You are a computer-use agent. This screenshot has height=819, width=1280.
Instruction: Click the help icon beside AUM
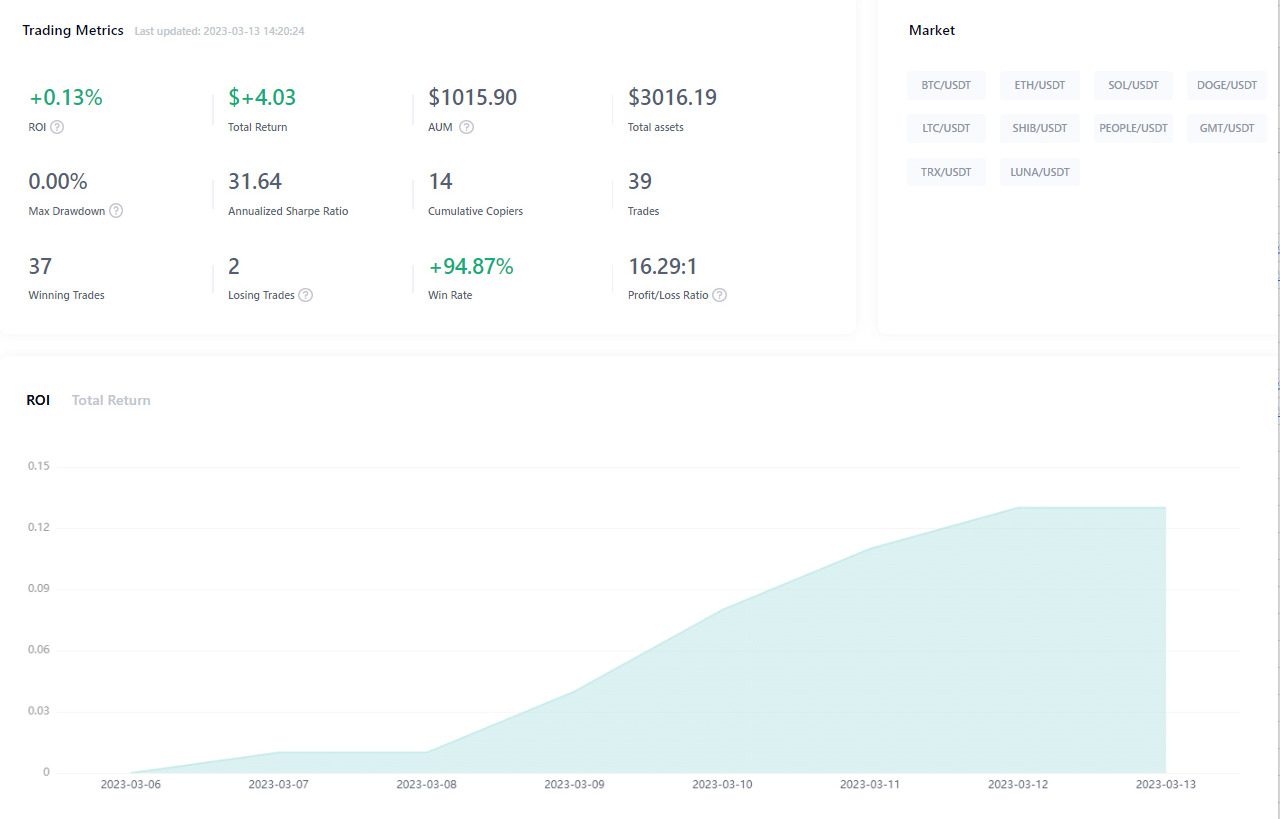point(466,127)
